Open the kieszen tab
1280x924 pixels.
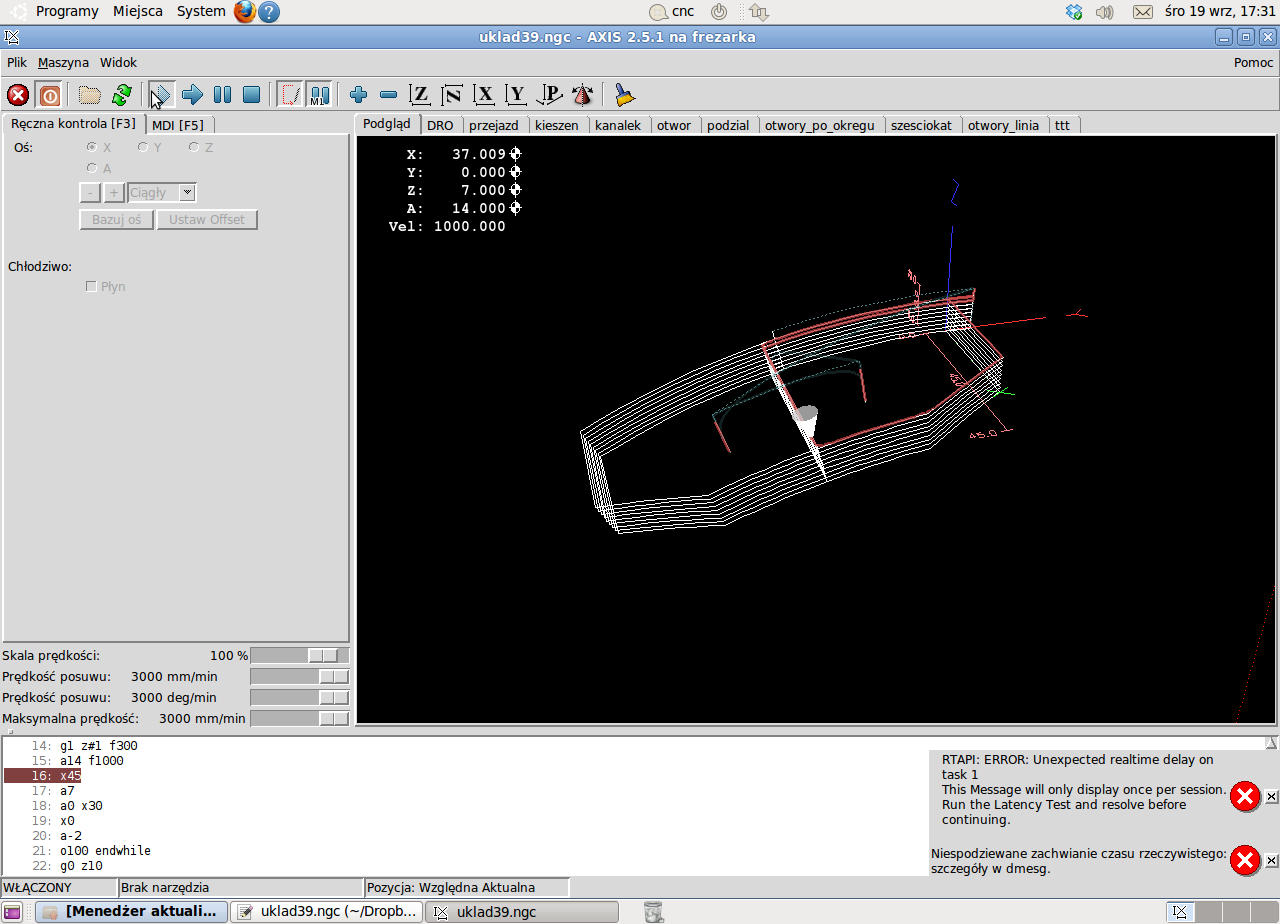tap(557, 125)
